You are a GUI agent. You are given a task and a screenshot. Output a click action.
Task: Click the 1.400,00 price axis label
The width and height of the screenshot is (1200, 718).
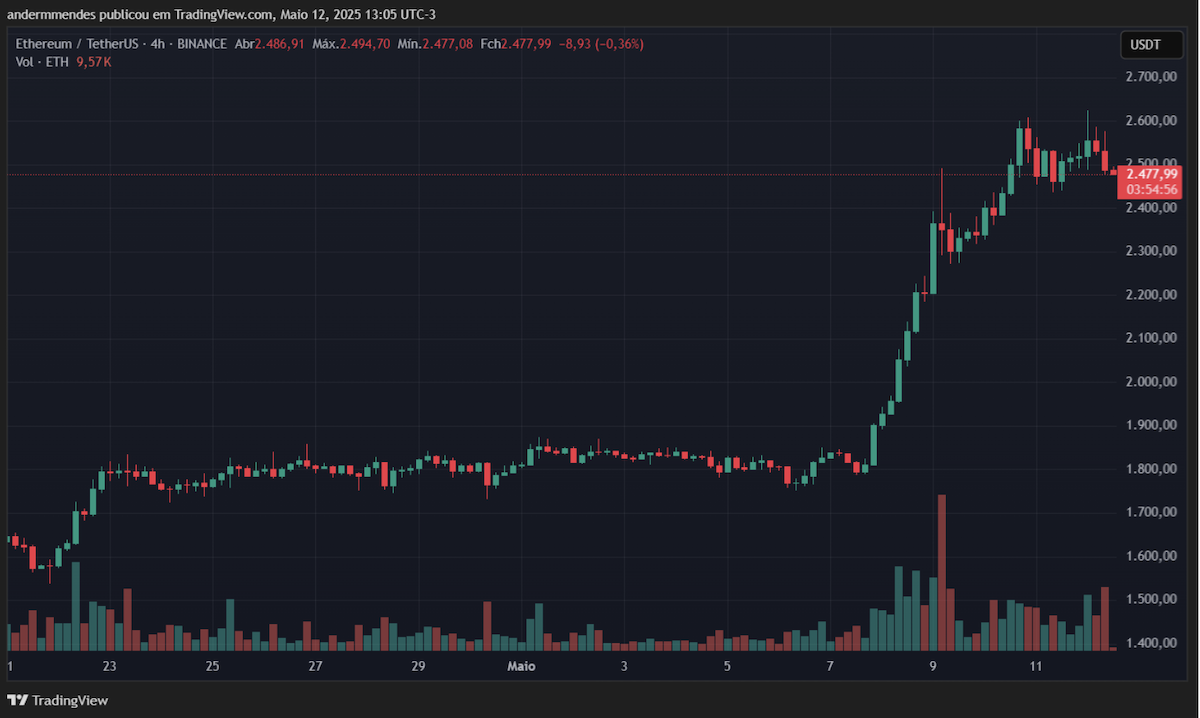click(x=1149, y=643)
